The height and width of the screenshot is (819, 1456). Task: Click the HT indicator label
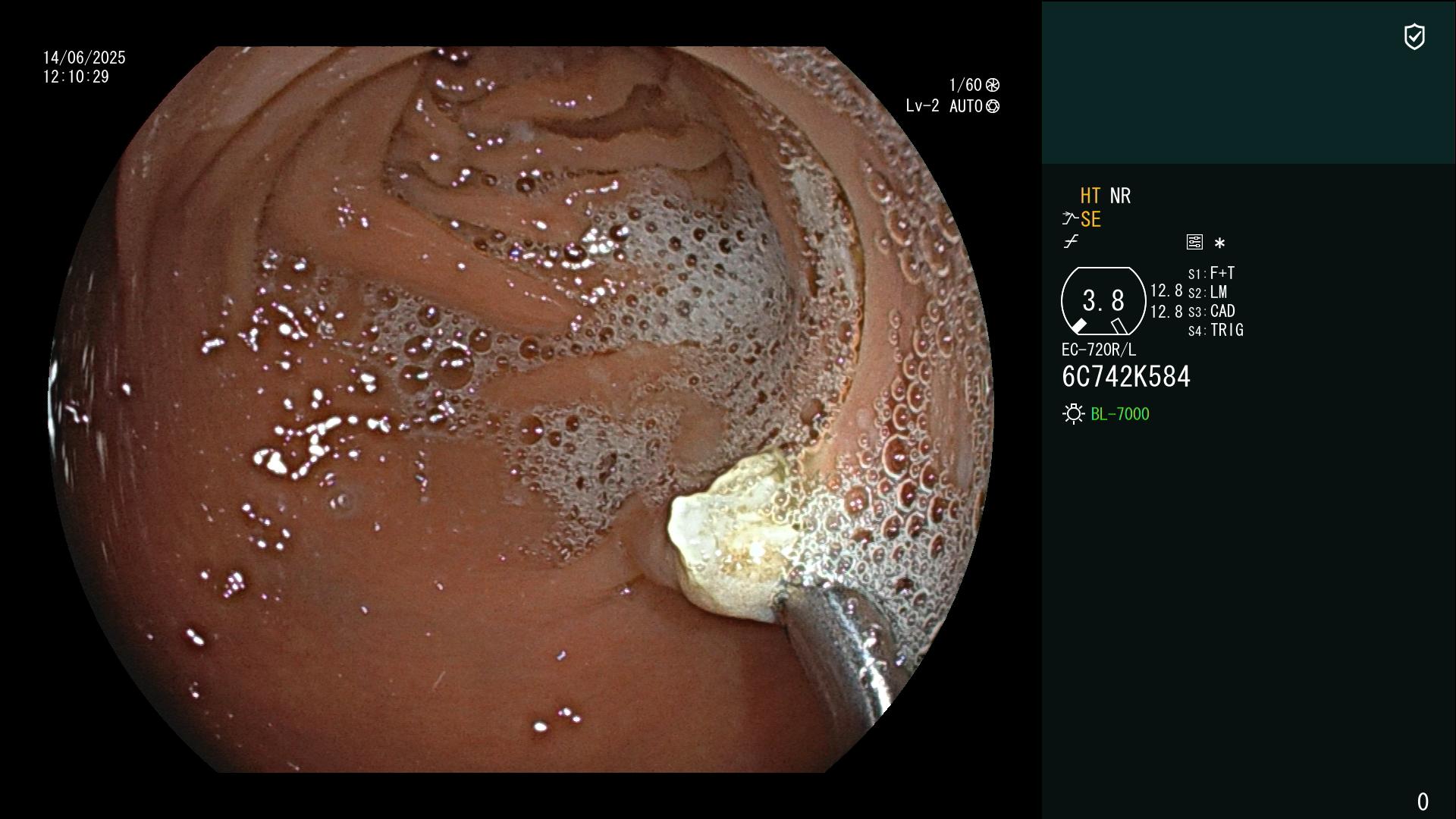pos(1090,196)
